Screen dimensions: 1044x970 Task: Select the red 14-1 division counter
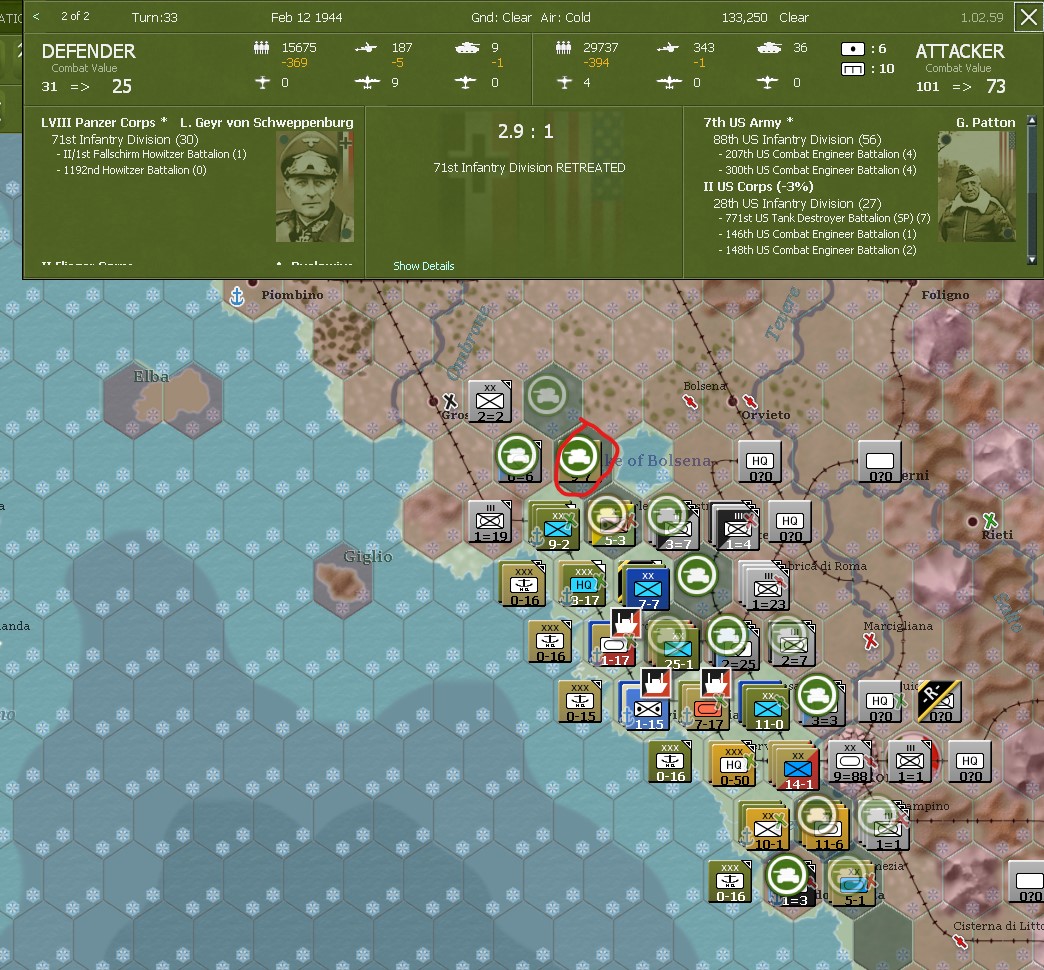coord(796,768)
